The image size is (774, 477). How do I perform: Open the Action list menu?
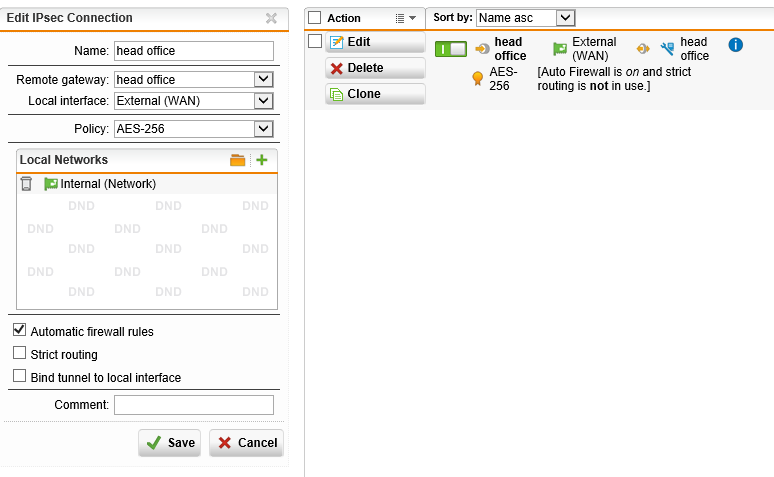[x=405, y=18]
